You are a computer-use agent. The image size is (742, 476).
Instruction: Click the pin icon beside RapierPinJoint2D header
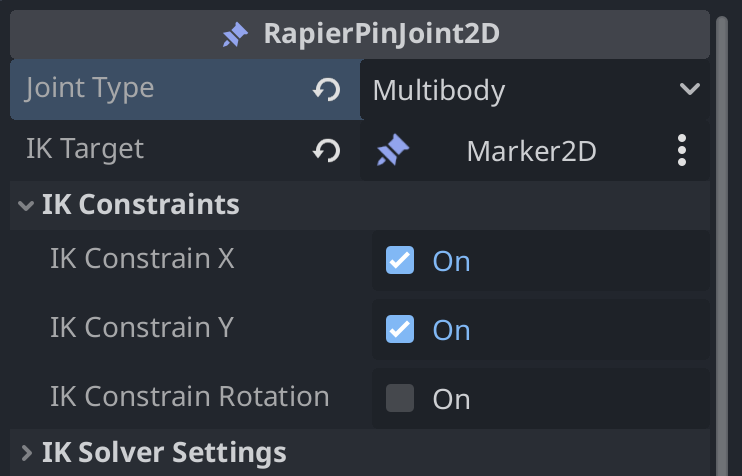(235, 35)
